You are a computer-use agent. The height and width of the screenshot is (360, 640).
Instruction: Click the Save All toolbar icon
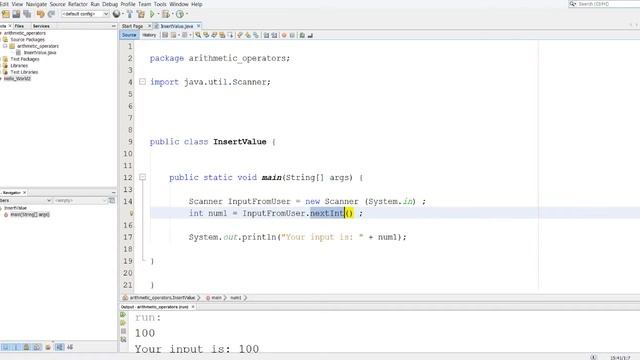[x=27, y=14]
